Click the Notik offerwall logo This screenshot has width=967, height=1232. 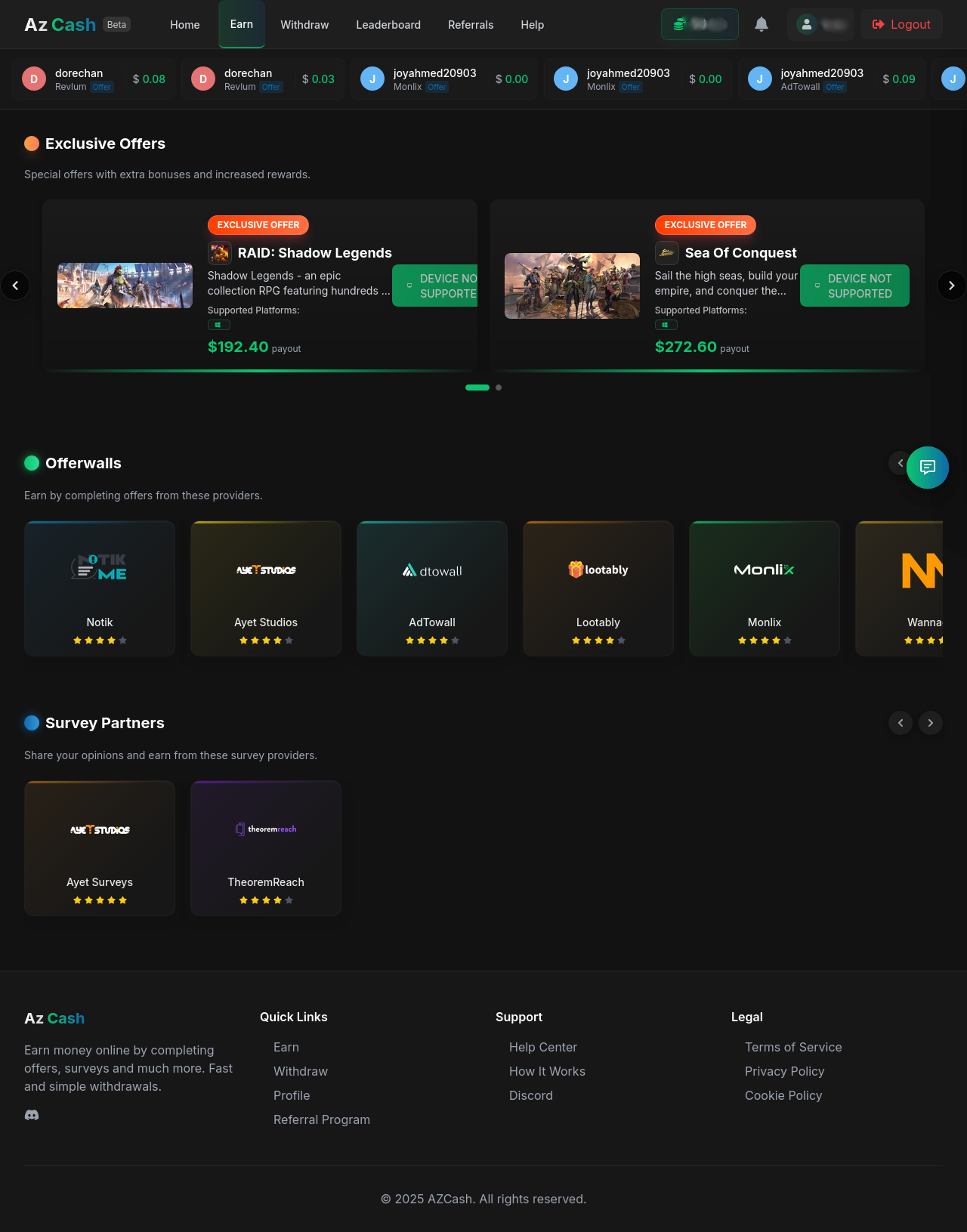[x=99, y=567]
